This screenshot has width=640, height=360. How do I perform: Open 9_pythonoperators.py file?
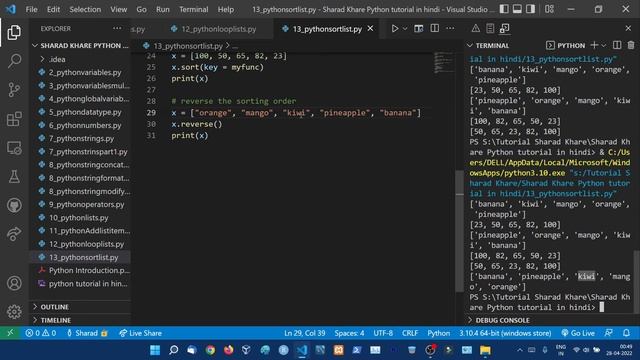(80, 204)
